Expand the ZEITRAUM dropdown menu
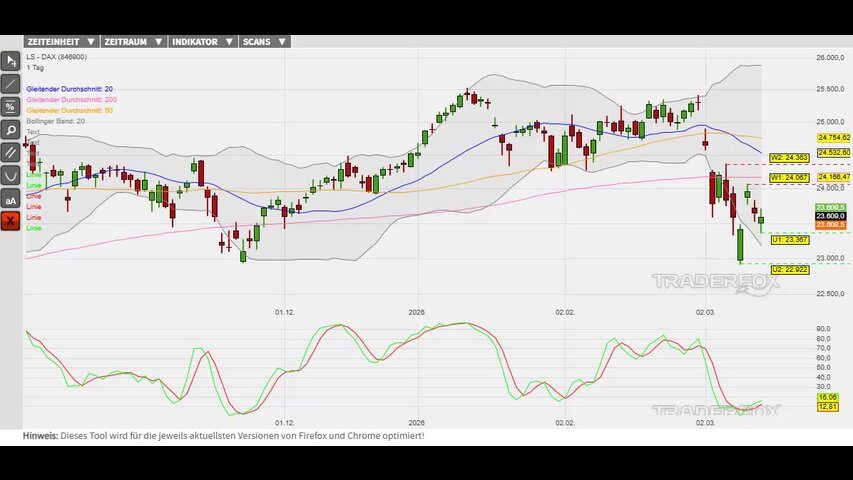The width and height of the screenshot is (853, 480). (132, 42)
